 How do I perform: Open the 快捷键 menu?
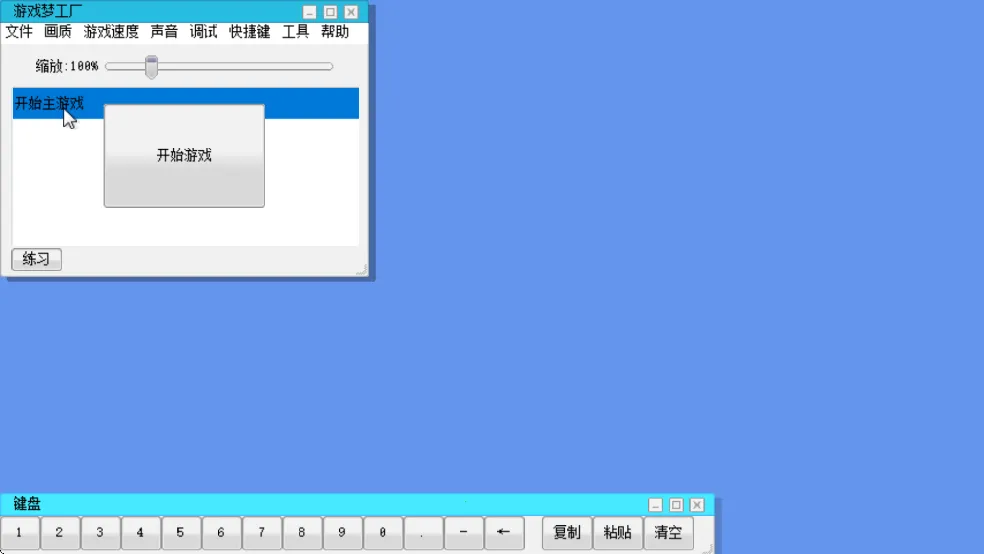click(x=249, y=32)
